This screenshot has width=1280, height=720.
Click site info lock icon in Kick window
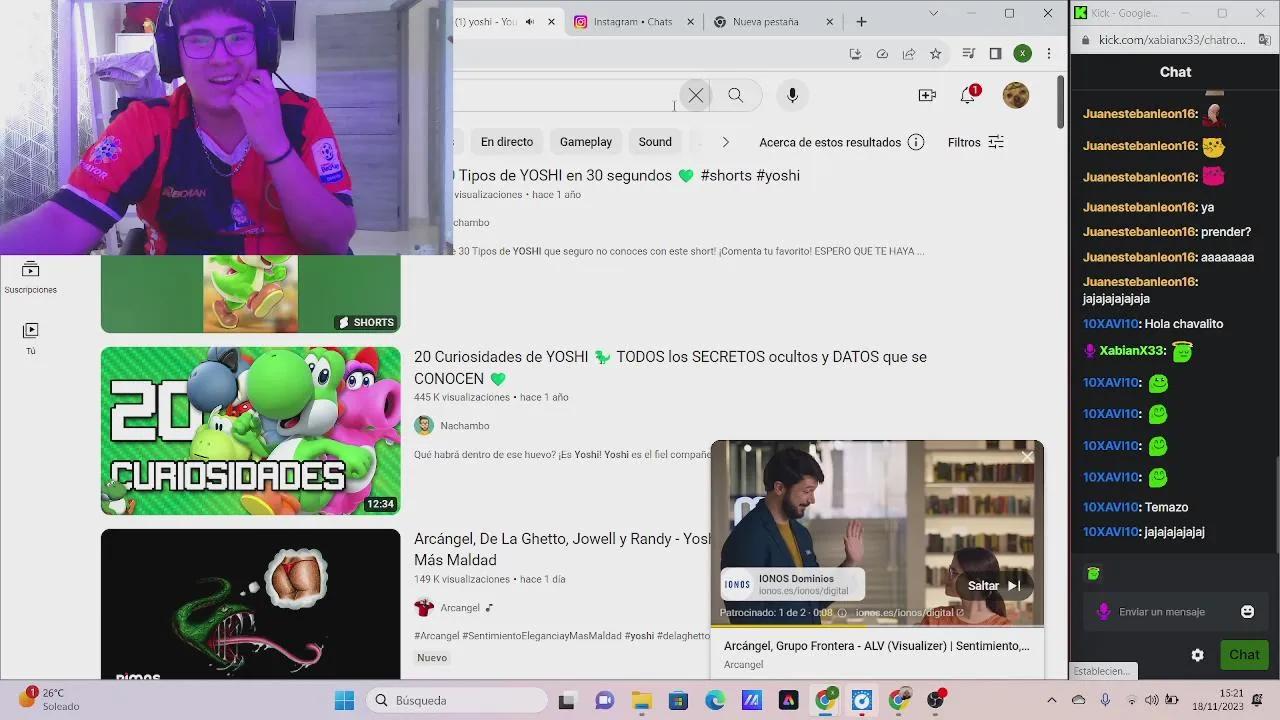[1085, 40]
